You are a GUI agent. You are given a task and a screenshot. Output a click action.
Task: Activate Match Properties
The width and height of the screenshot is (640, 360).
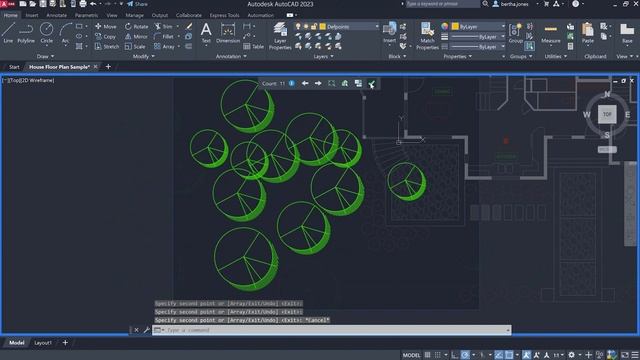click(x=427, y=36)
